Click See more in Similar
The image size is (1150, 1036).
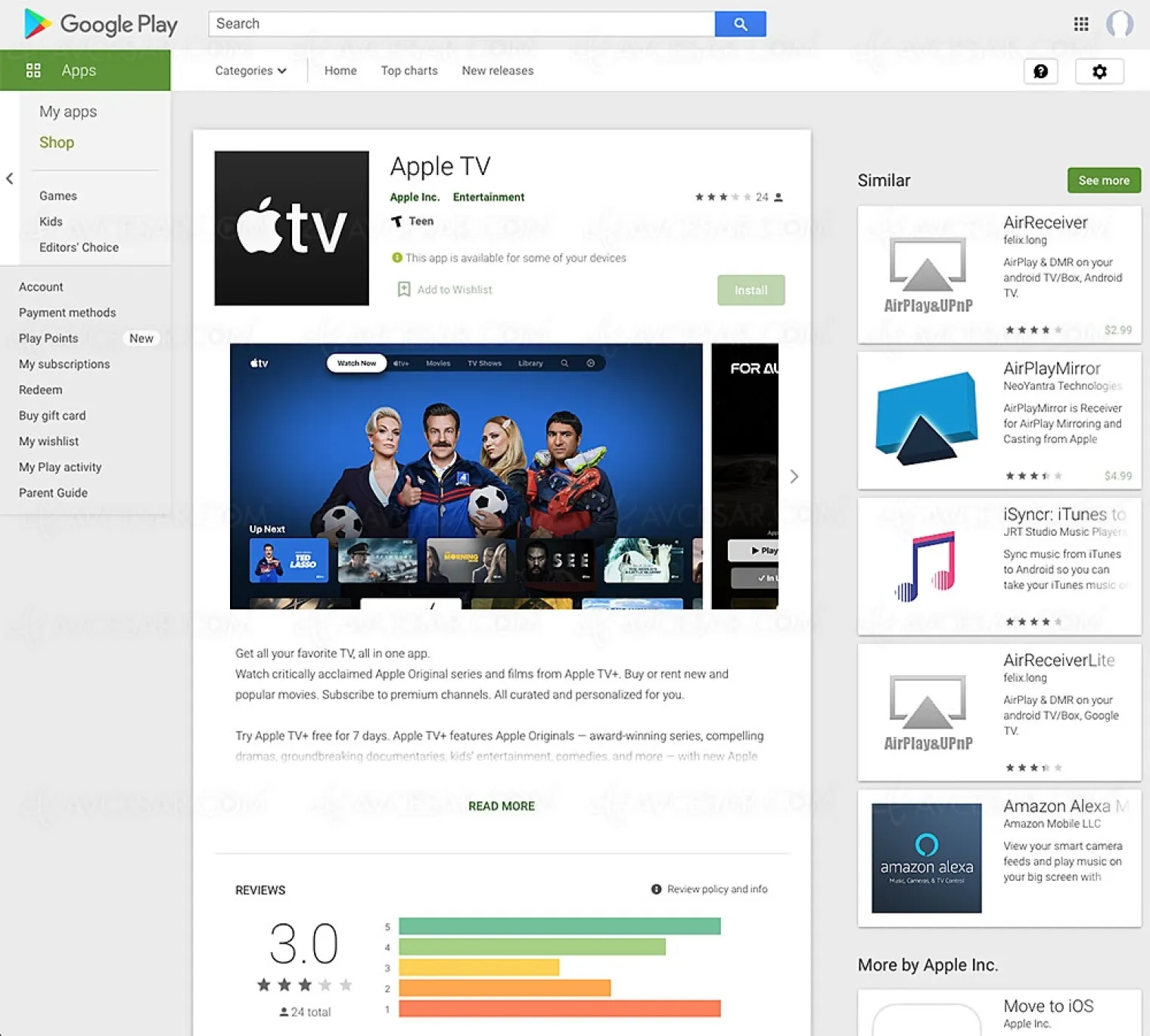[1104, 180]
